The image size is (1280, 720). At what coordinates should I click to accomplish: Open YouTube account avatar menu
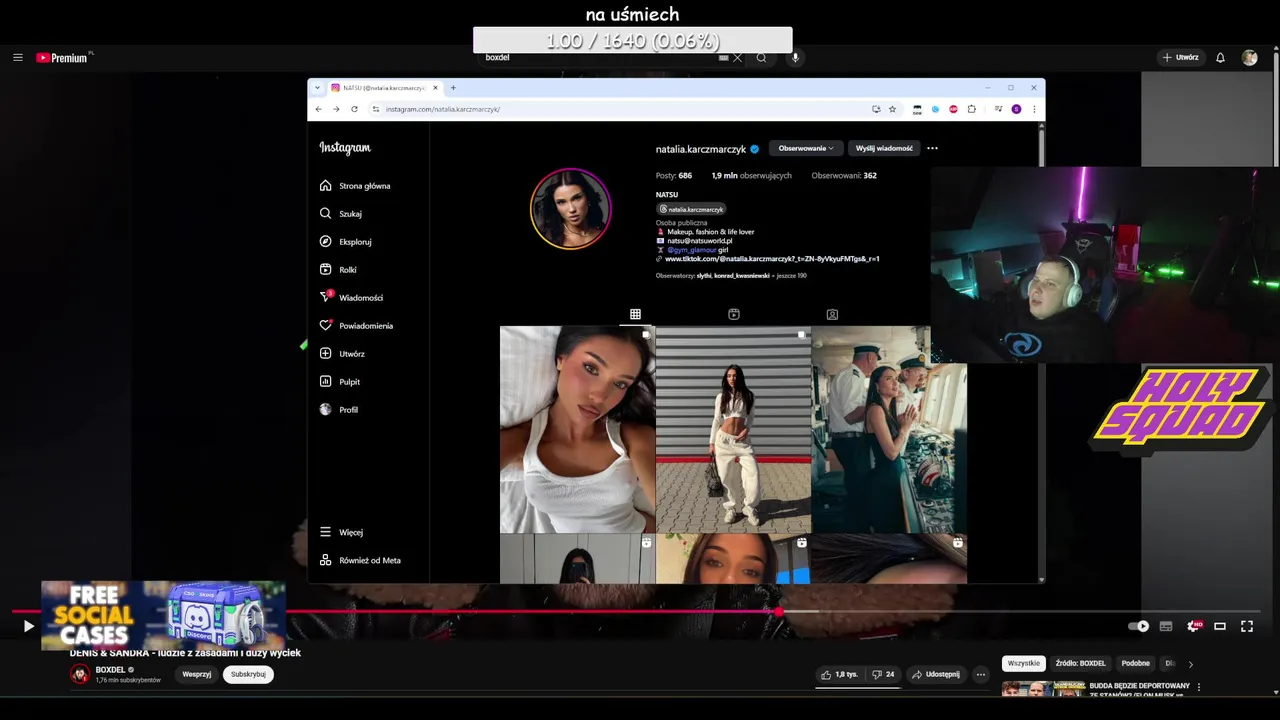tap(1249, 58)
